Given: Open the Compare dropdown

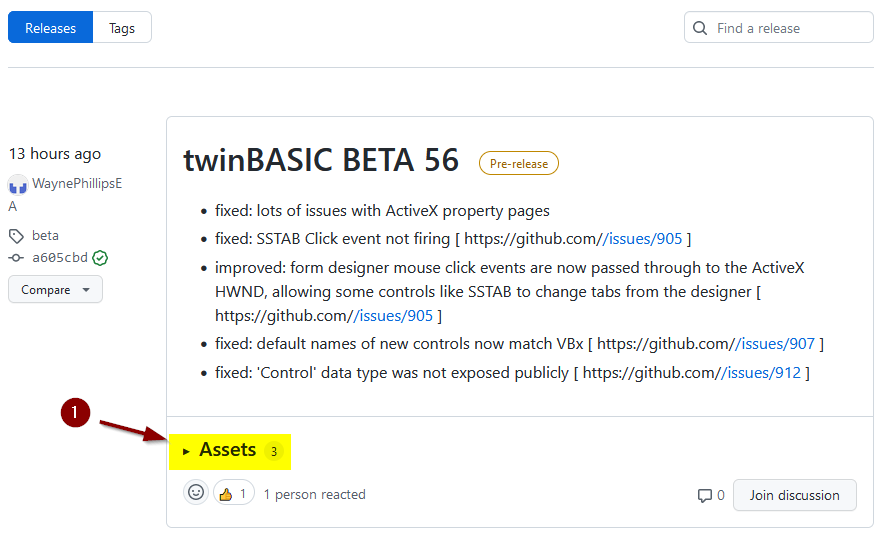Looking at the screenshot, I should point(55,290).
